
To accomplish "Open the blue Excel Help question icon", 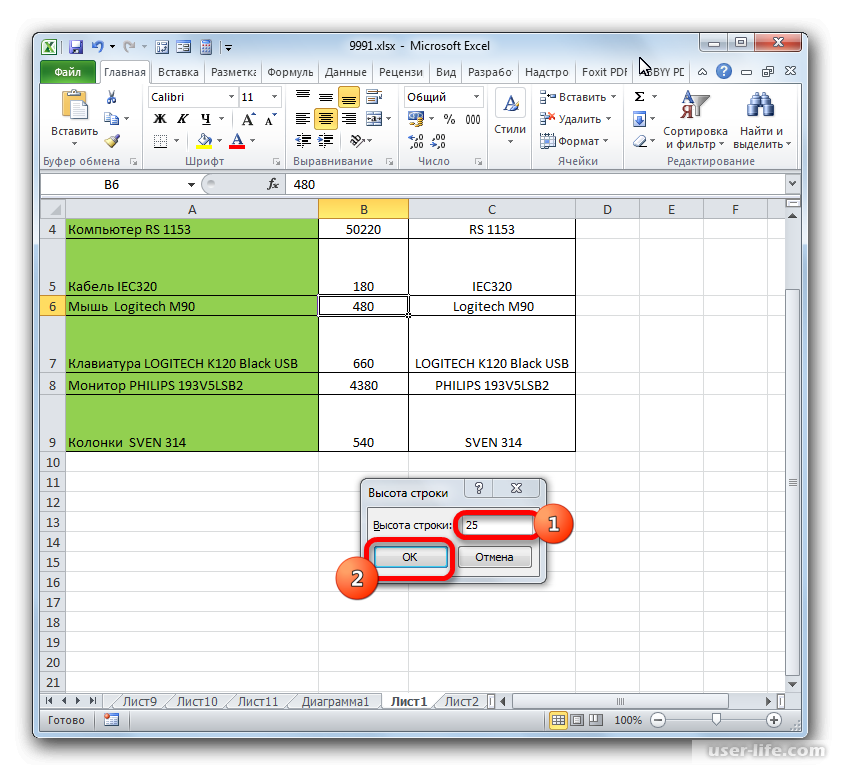I will pyautogui.click(x=724, y=71).
